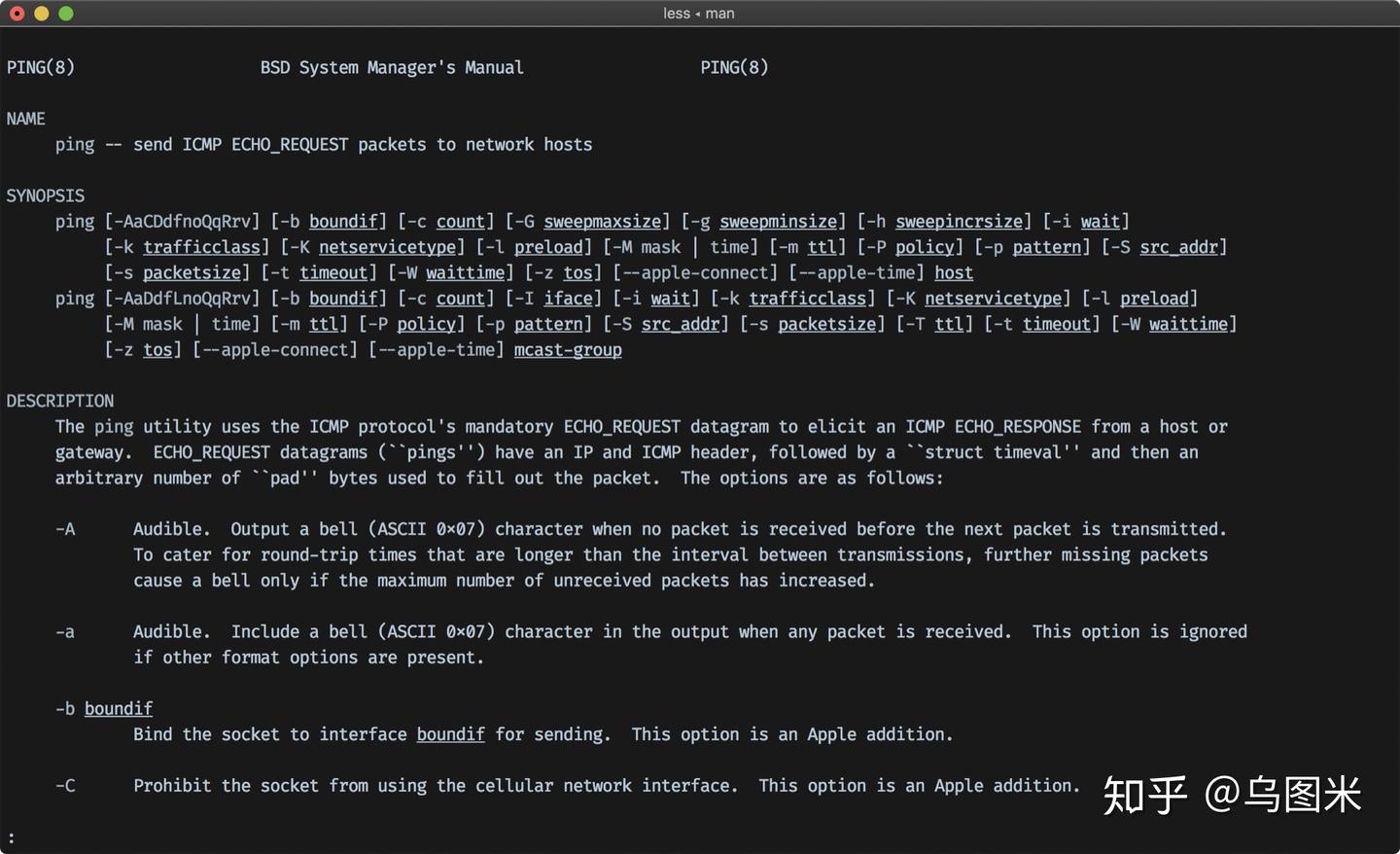Click the 知乎 @乌图米 watermark
The width and height of the screenshot is (1400, 854).
tap(1232, 795)
